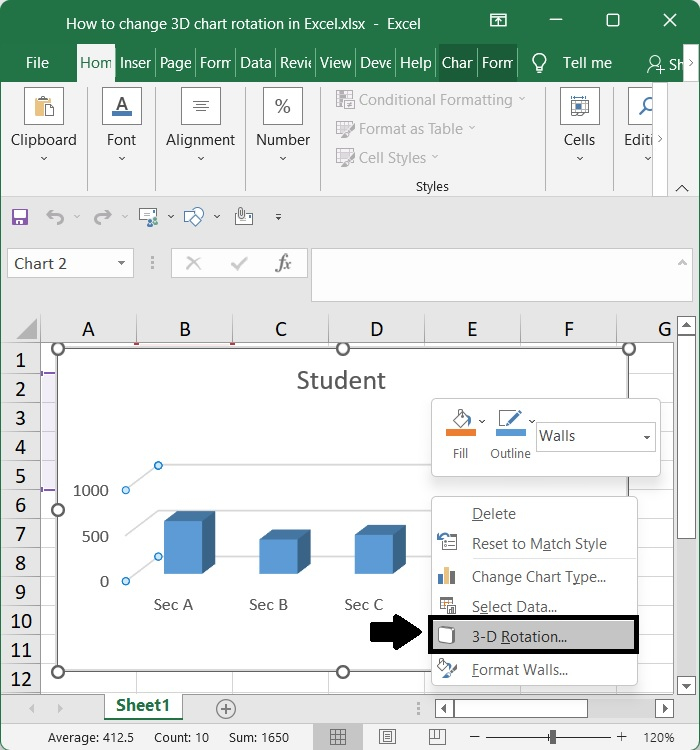This screenshot has height=750, width=700.
Task: Open the Number format group icon
Action: (283, 106)
